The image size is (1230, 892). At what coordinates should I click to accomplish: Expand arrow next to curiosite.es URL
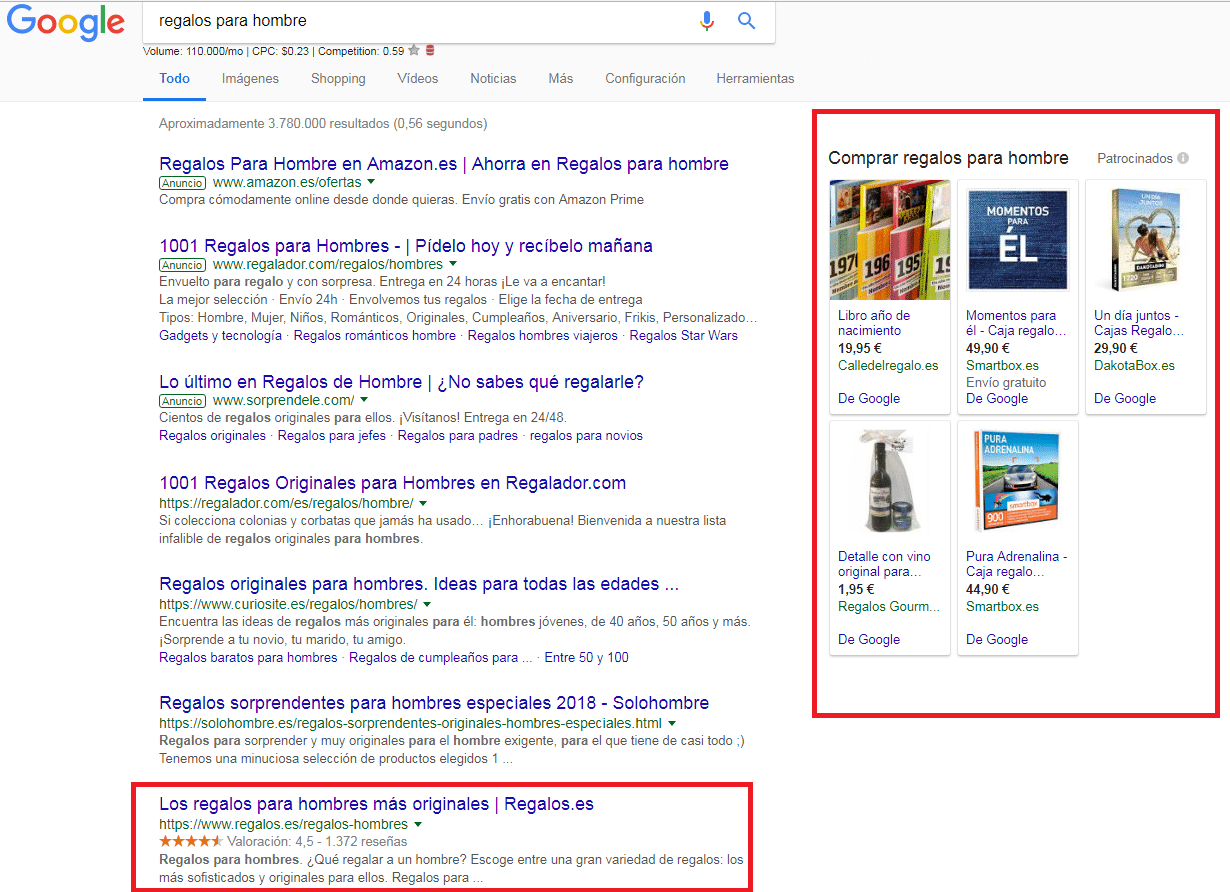click(x=427, y=604)
